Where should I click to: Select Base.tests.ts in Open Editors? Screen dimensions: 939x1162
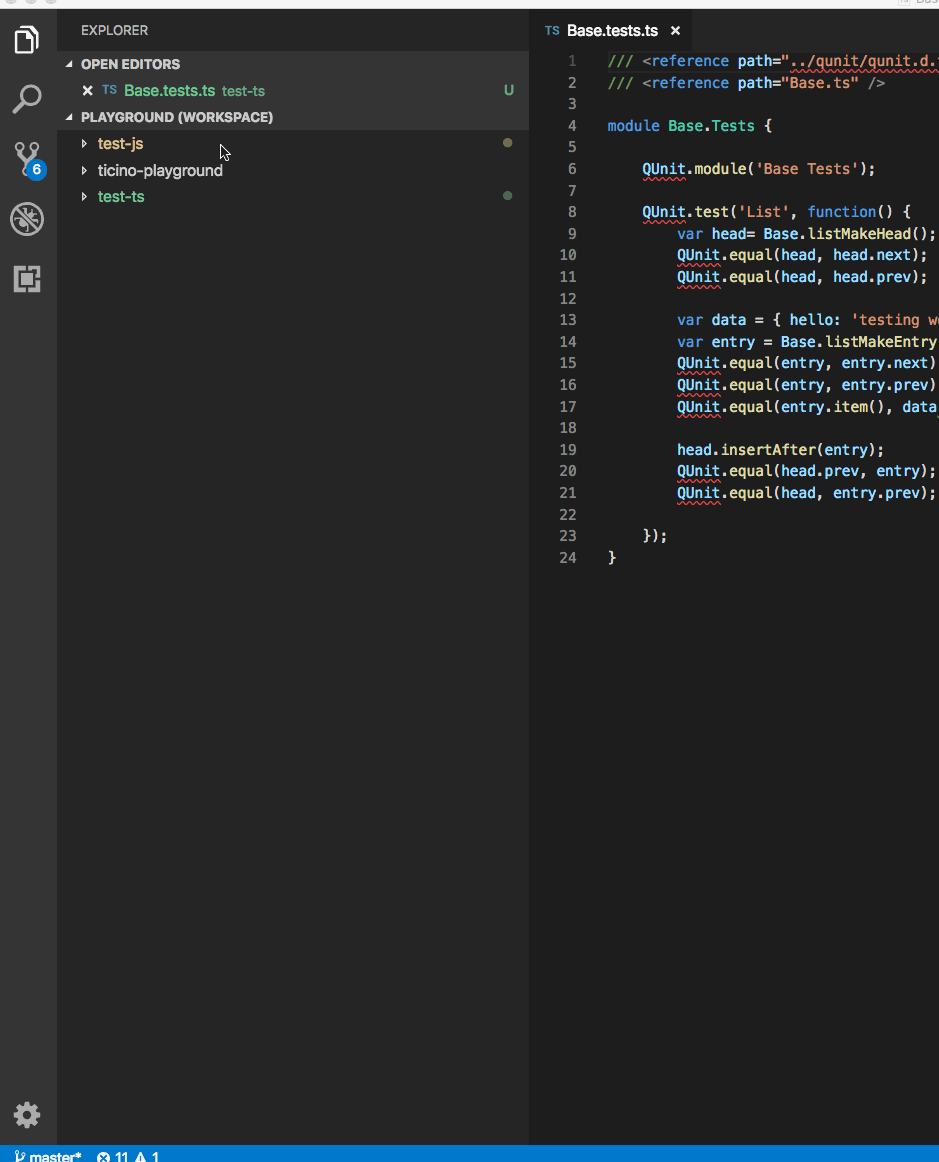tap(169, 90)
